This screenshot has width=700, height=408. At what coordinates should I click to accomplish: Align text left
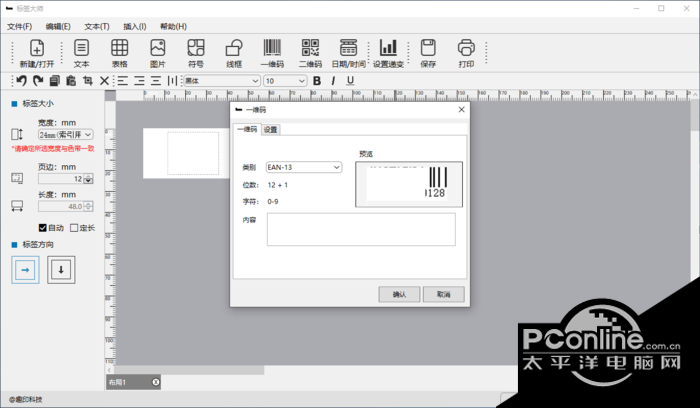pos(123,81)
